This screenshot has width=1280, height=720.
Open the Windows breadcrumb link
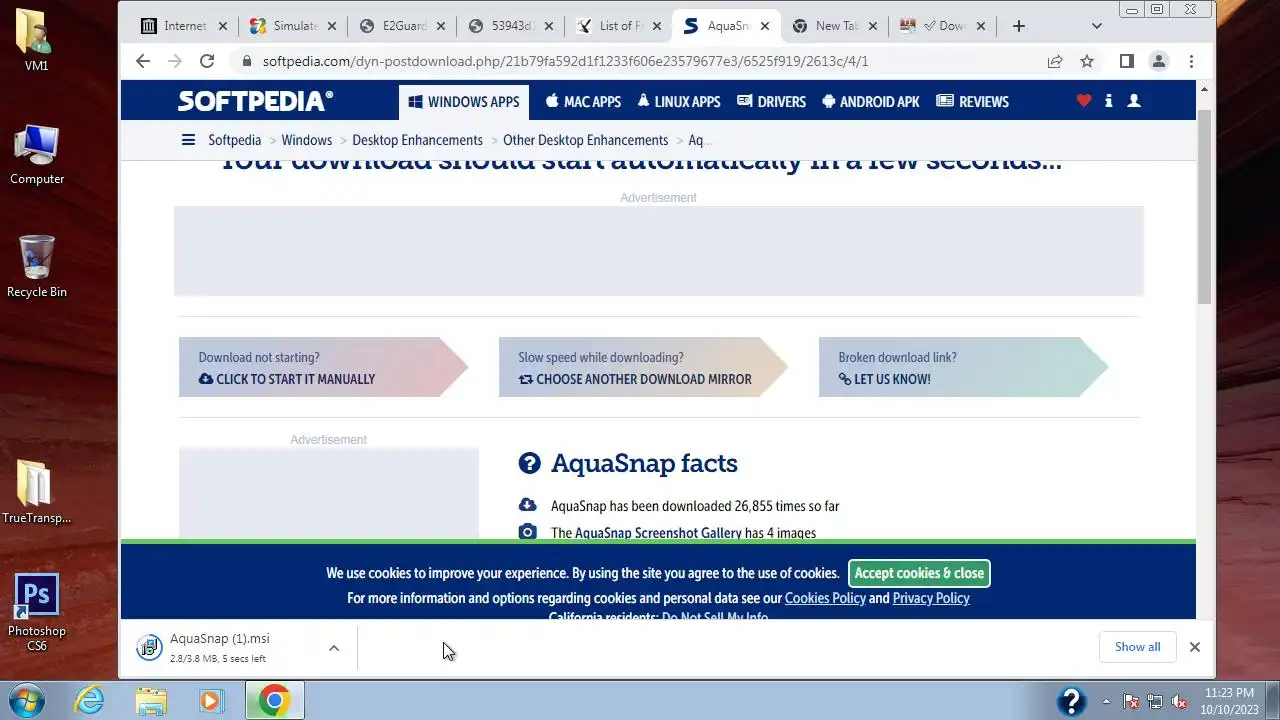[x=306, y=140]
